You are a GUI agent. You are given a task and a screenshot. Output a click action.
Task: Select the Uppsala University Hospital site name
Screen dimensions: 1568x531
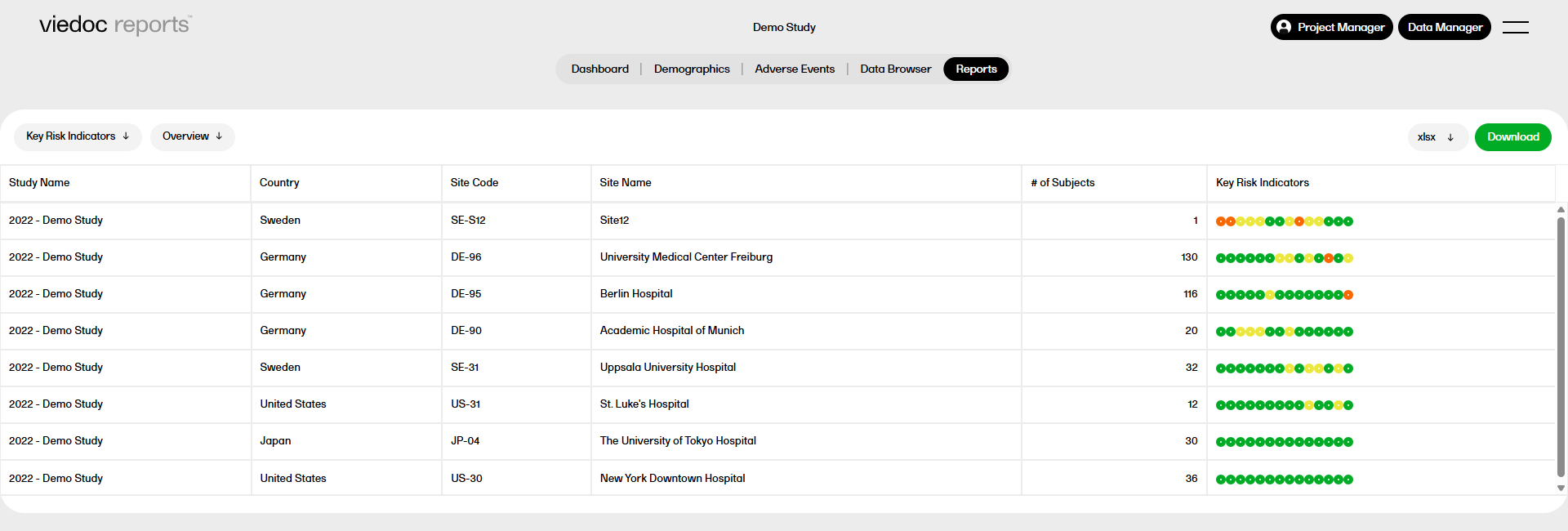click(x=667, y=368)
